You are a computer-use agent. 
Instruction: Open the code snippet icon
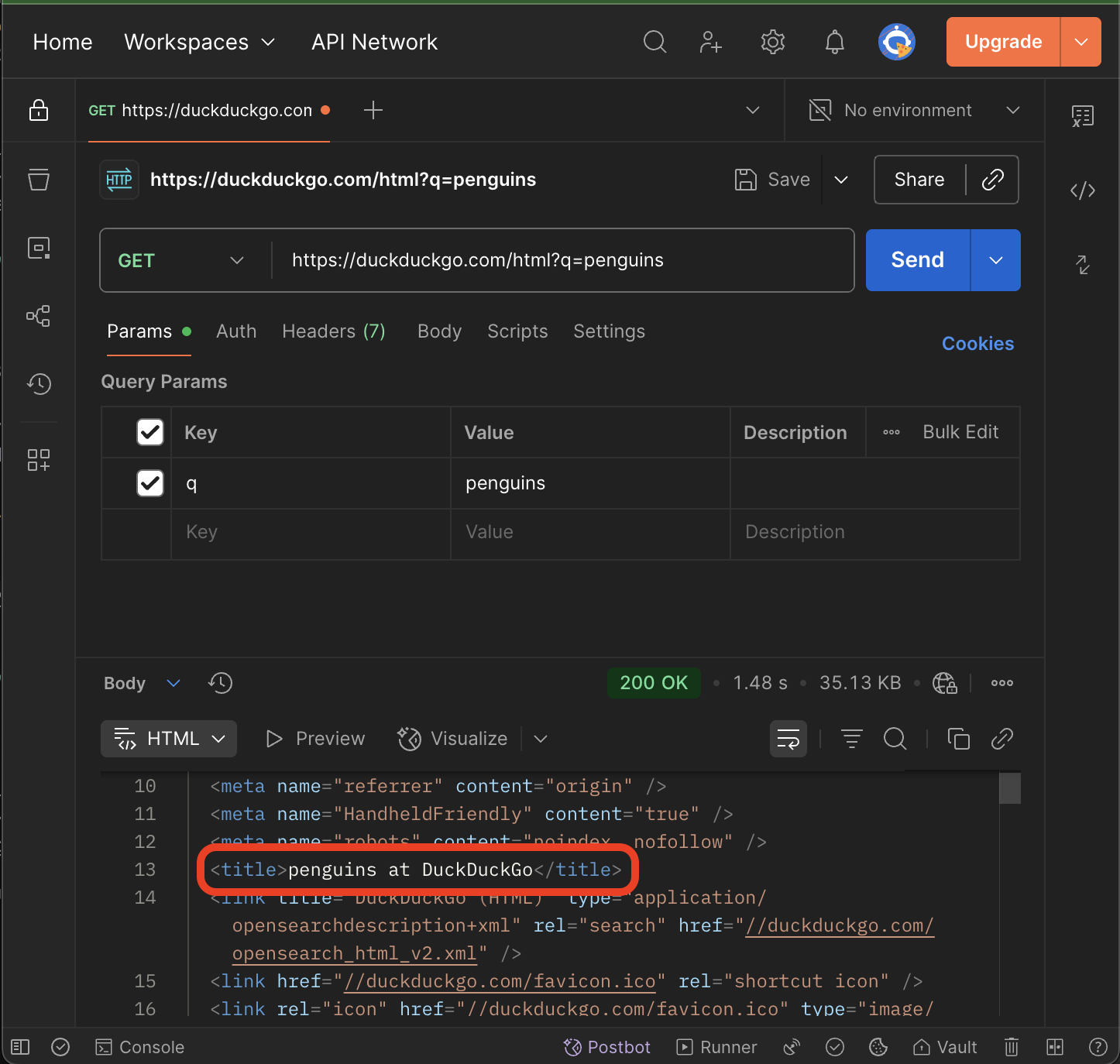pos(1083,190)
